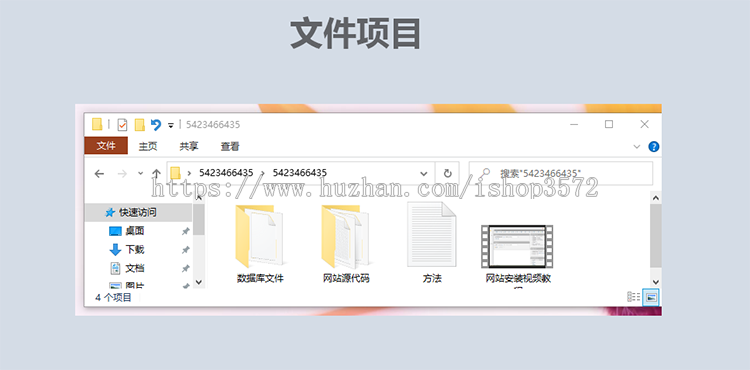750x370 pixels.
Task: Click the file list scroll down arrow
Action: click(656, 282)
